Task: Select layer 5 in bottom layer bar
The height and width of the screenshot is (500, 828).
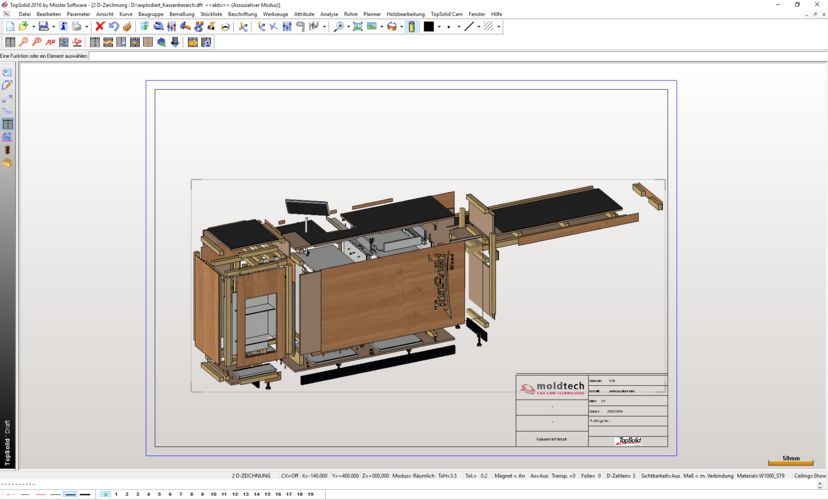Action: tap(159, 494)
